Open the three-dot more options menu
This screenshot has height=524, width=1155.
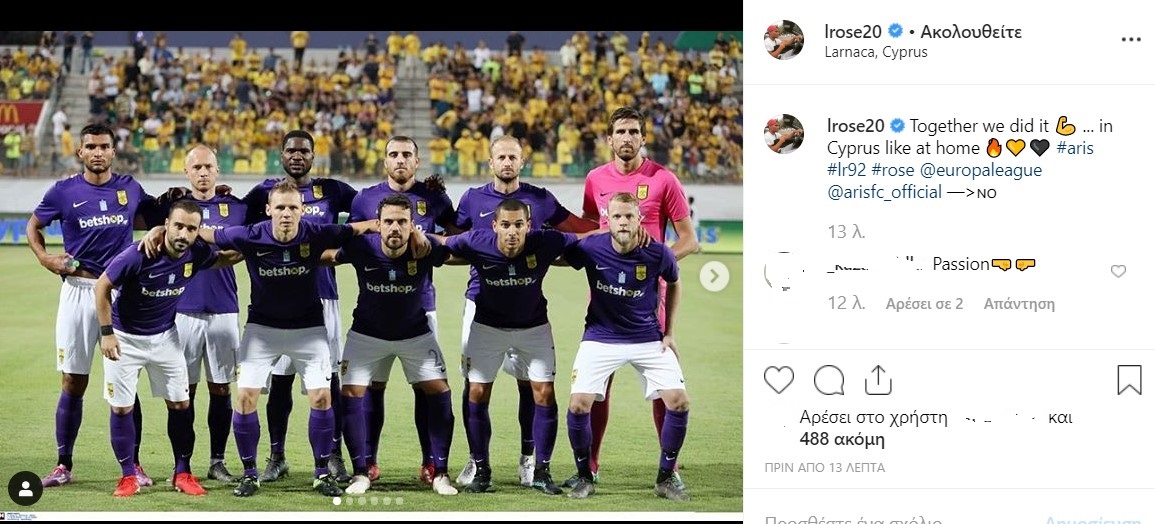click(1131, 40)
